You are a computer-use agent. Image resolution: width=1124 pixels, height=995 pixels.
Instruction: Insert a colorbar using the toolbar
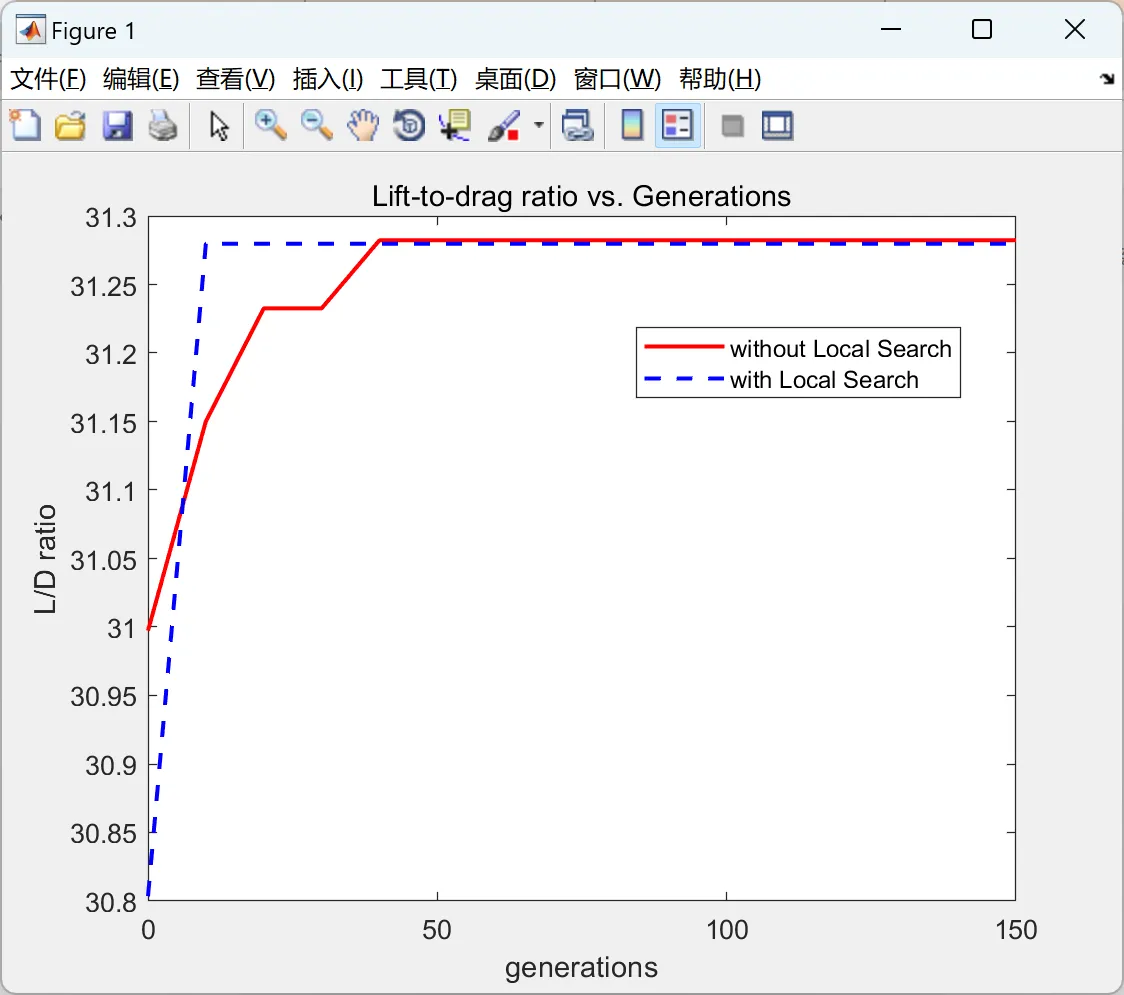coord(632,125)
